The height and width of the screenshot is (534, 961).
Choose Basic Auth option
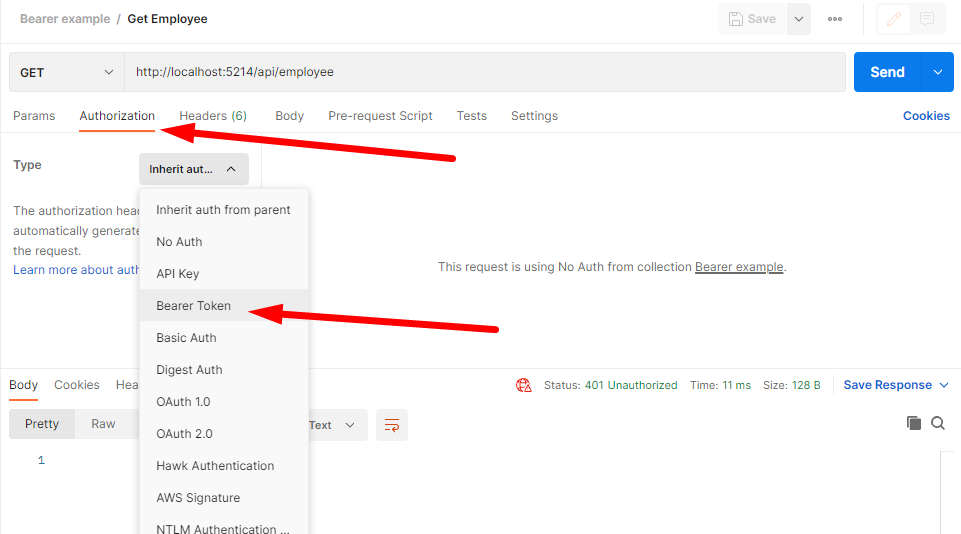186,338
